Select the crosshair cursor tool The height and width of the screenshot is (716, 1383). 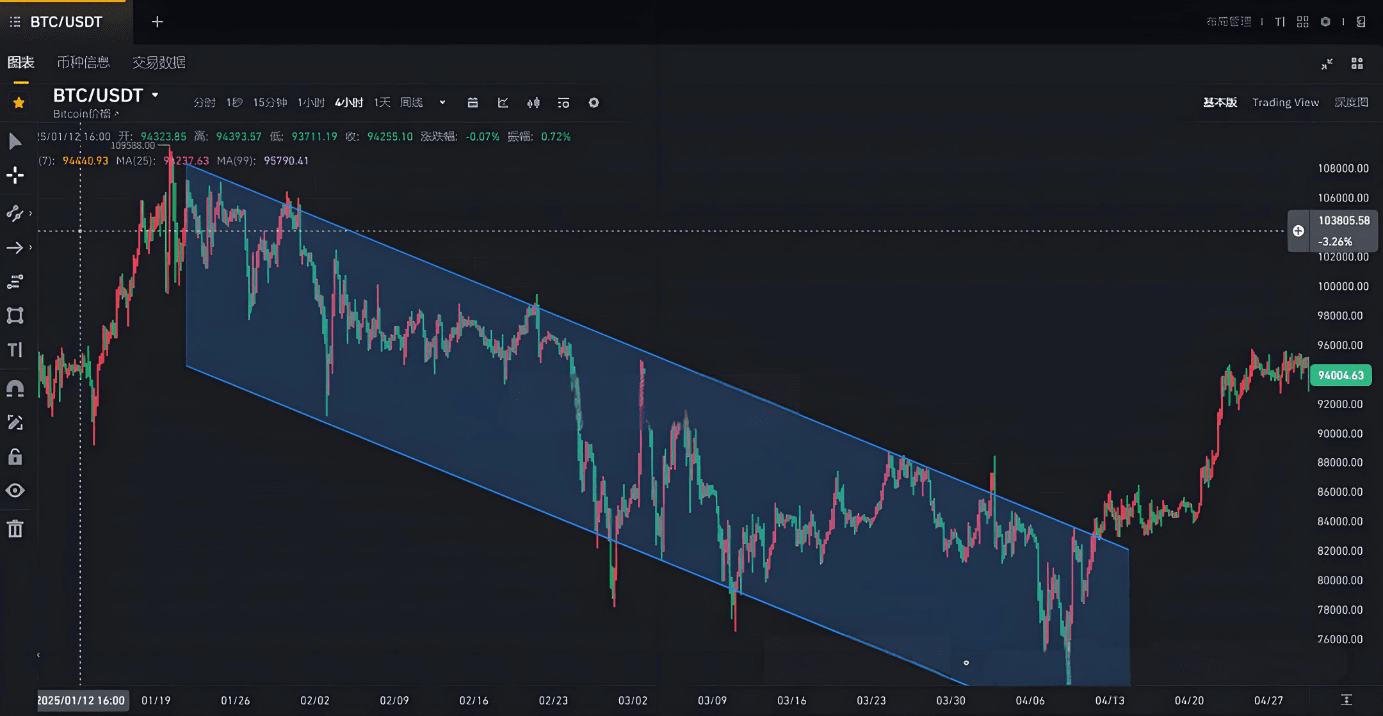click(x=15, y=176)
